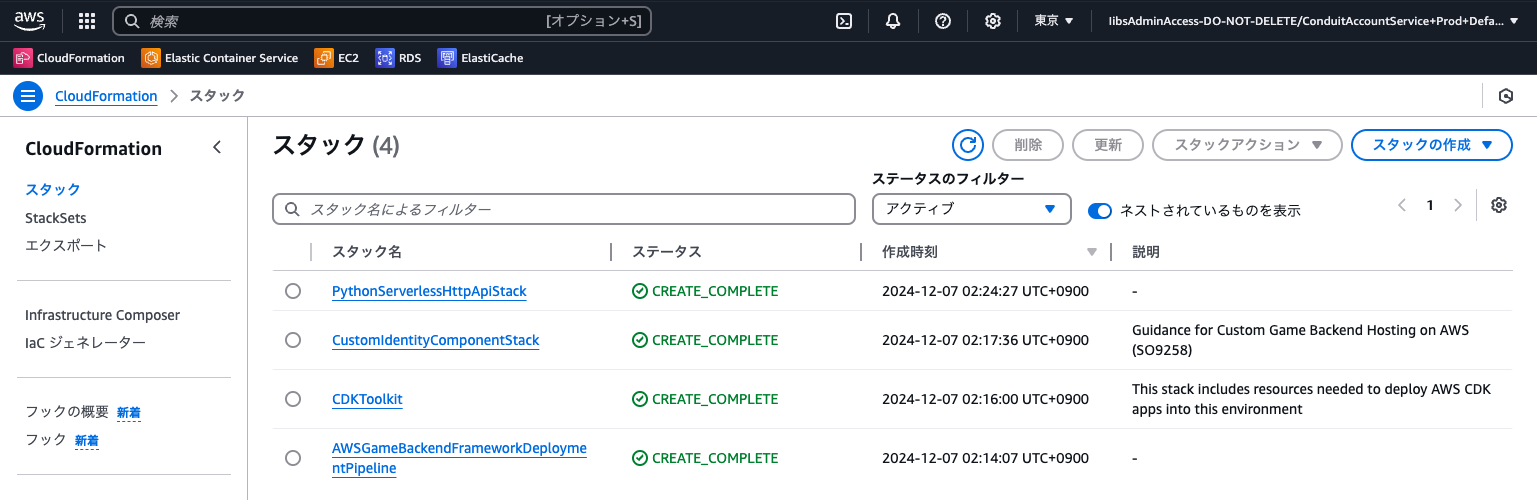Focus the AWS console search box
Screen dimensions: 1537x500
coord(382,21)
